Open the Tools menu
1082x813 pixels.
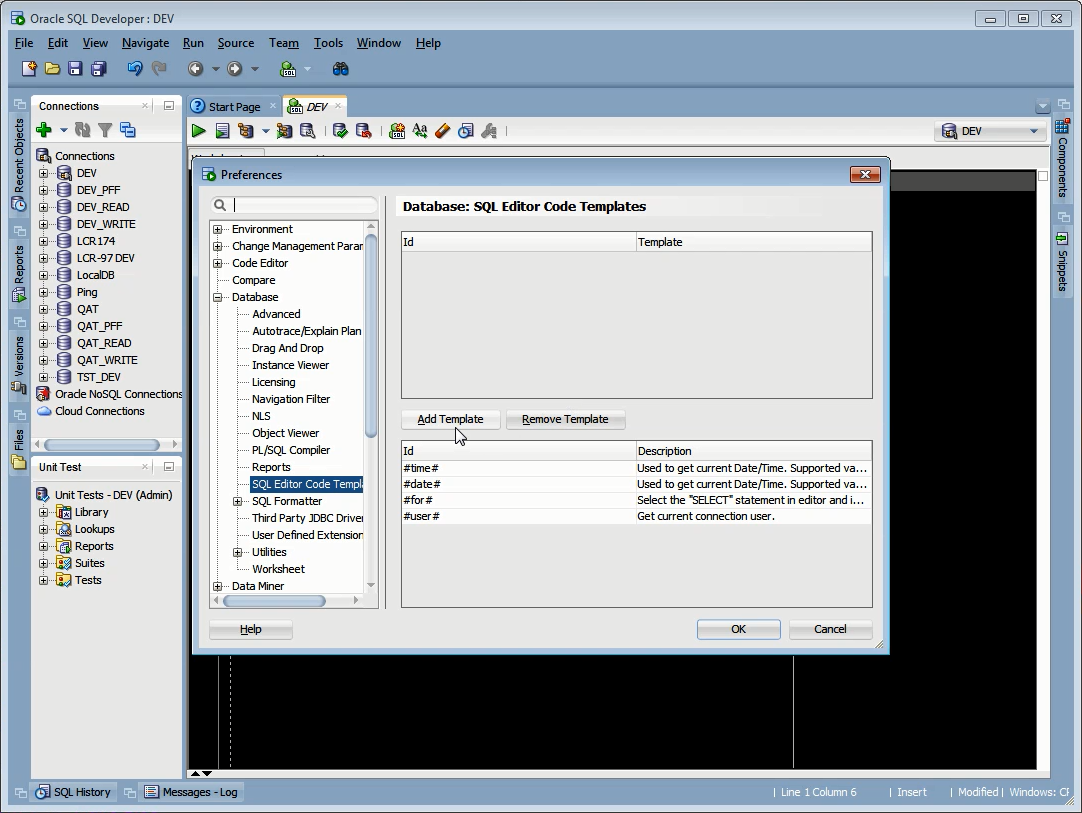click(x=328, y=43)
